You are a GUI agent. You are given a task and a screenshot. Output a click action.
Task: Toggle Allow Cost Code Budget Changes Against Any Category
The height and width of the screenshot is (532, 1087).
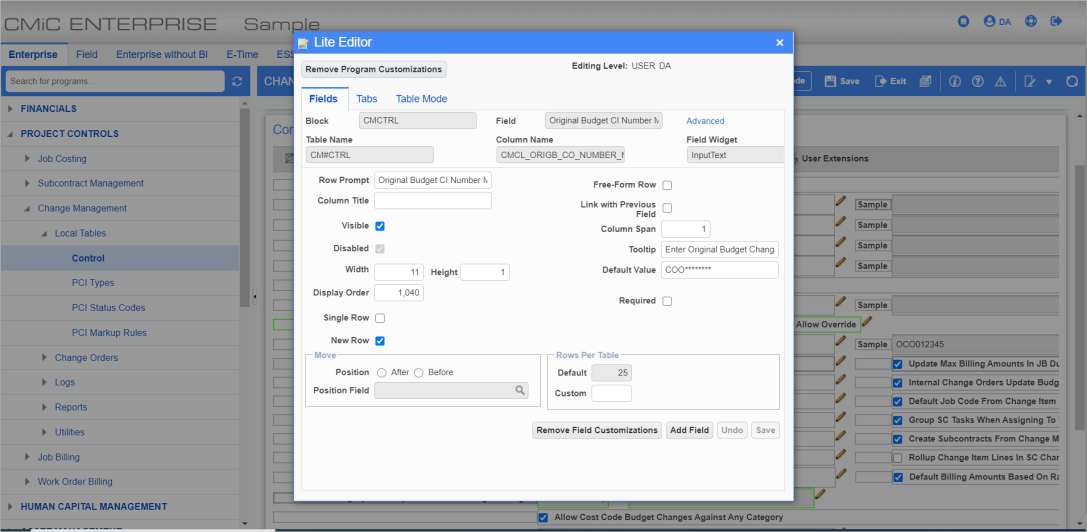point(544,517)
